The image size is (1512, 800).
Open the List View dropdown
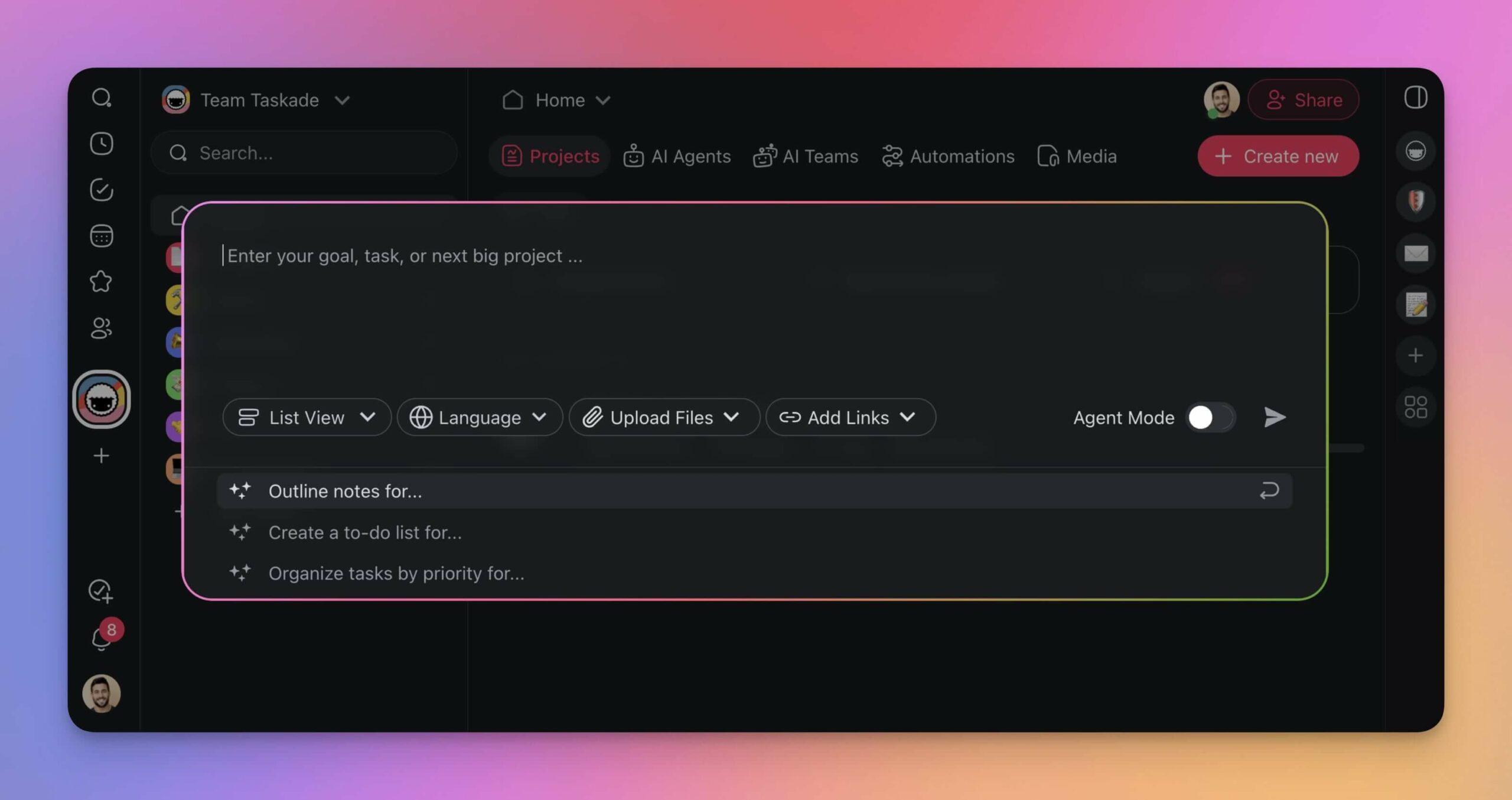tap(307, 417)
